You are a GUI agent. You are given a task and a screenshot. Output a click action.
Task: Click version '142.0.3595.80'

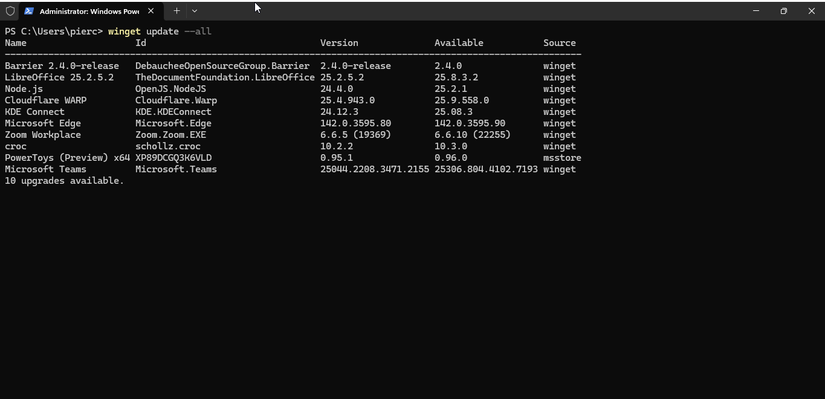(x=356, y=124)
